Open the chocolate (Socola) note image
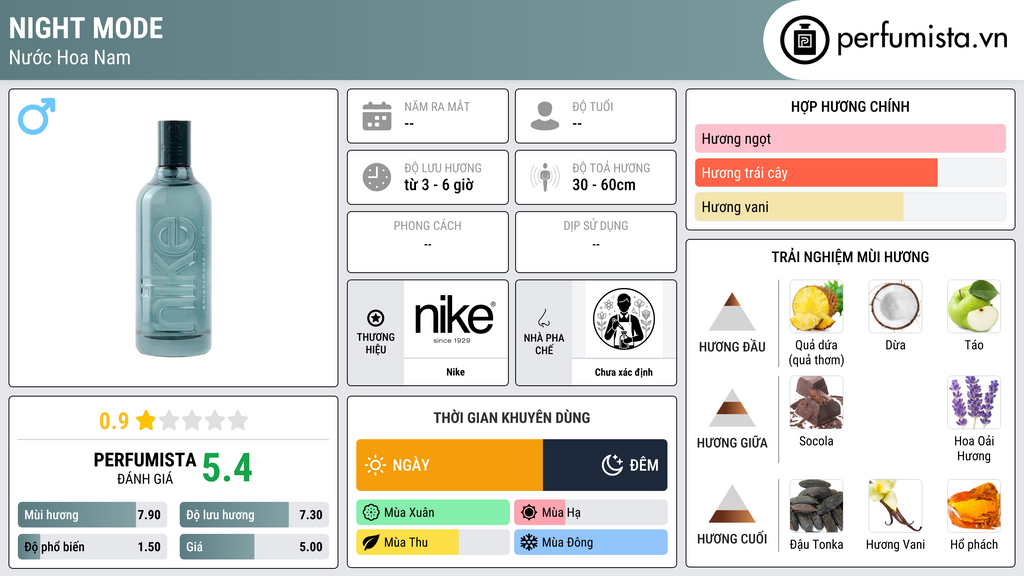 816,402
